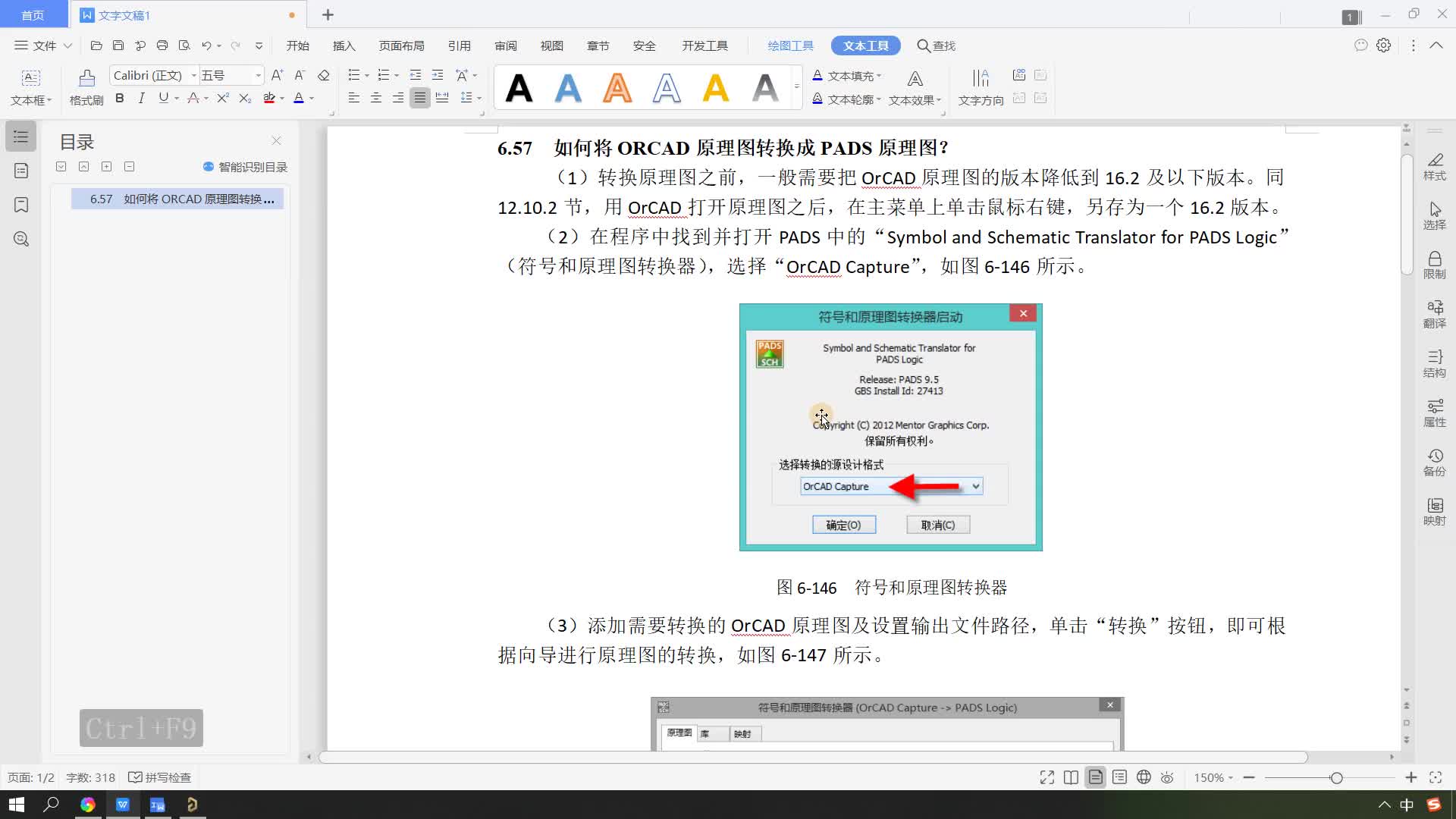The height and width of the screenshot is (819, 1456).
Task: Open the Developer Tools tab
Action: (x=704, y=45)
